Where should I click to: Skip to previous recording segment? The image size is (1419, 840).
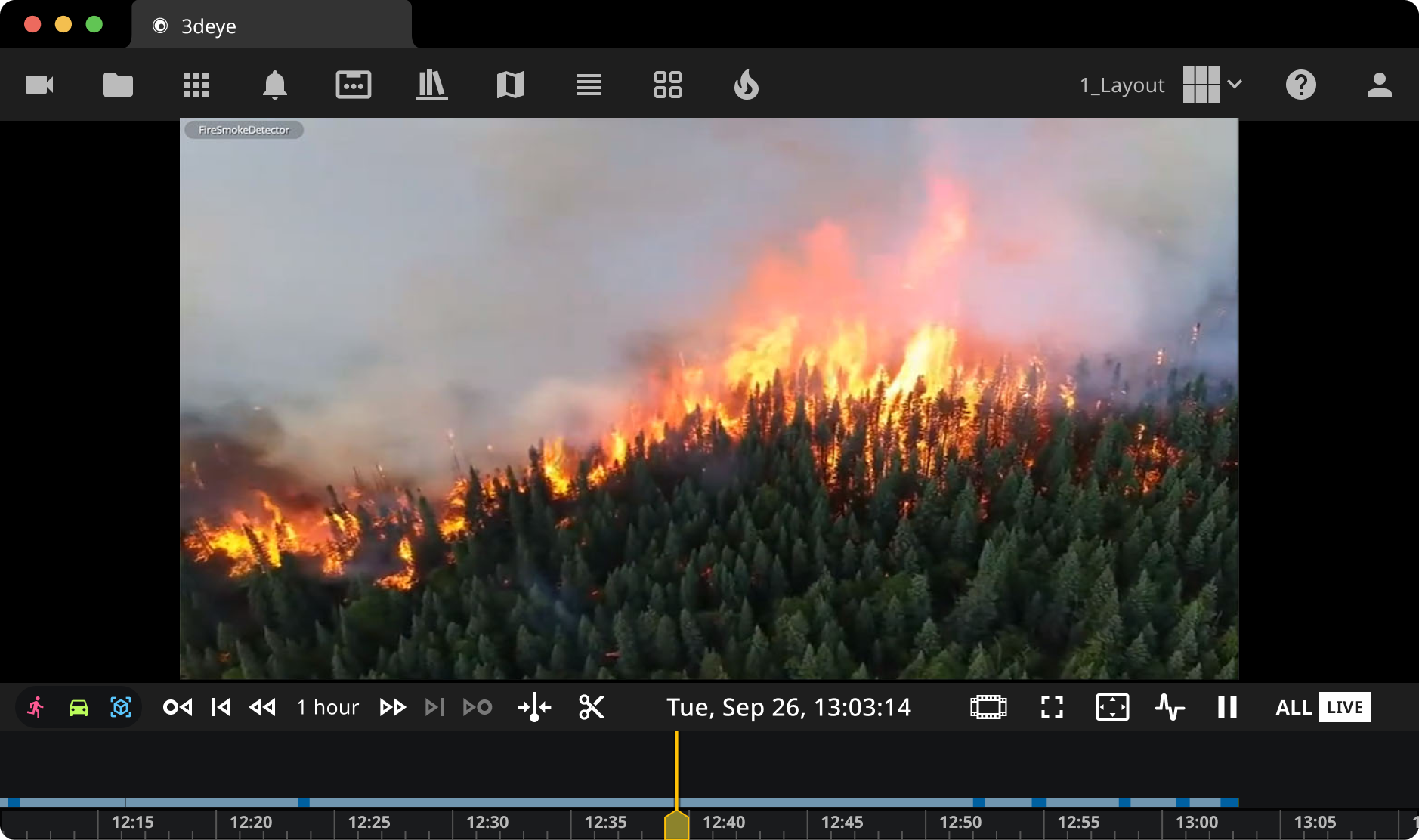tap(221, 707)
